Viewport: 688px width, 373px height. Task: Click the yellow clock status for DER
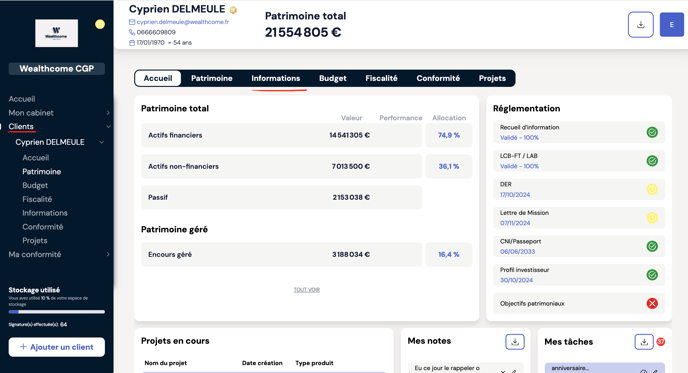(652, 189)
